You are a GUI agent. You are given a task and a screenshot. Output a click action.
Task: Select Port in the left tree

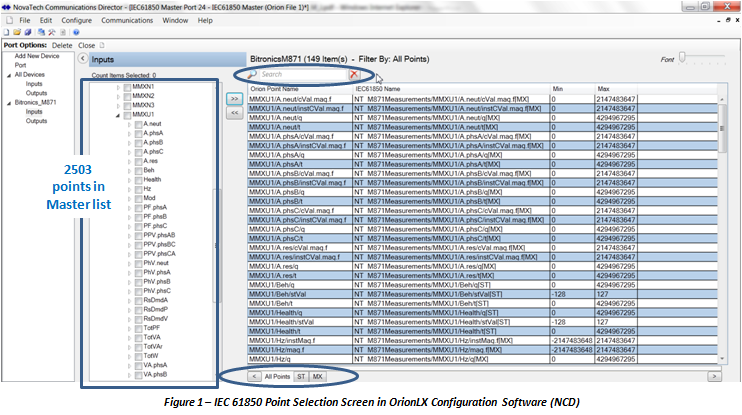point(20,65)
